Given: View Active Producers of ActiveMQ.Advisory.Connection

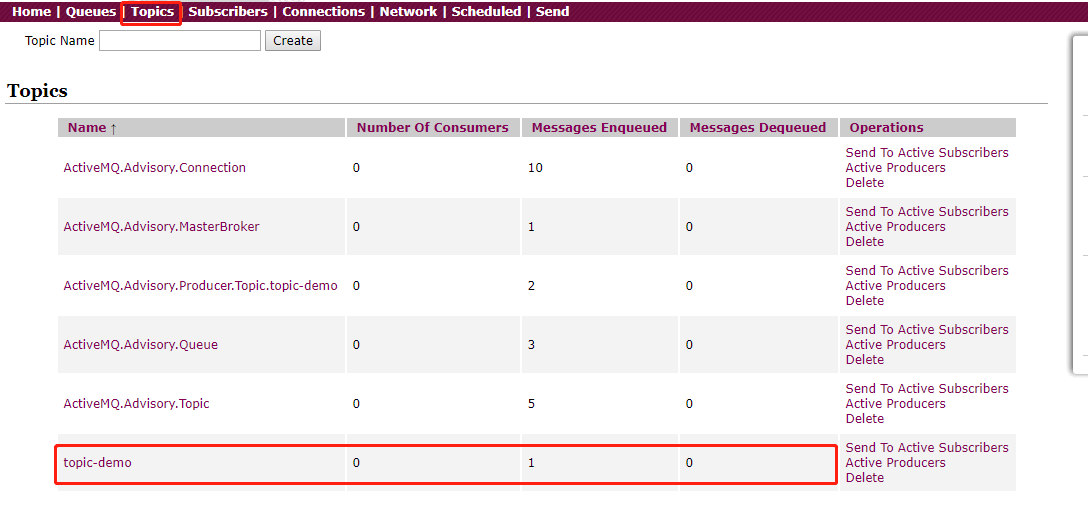Looking at the screenshot, I should coord(896,168).
